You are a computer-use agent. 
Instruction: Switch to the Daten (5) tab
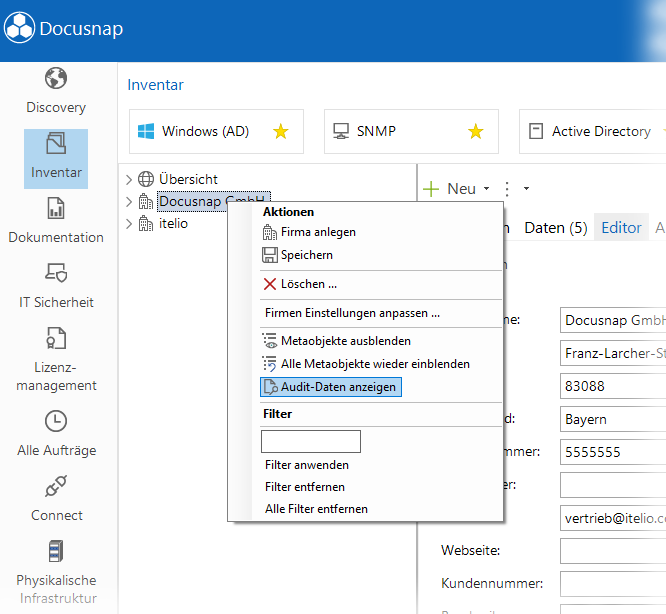pos(556,228)
